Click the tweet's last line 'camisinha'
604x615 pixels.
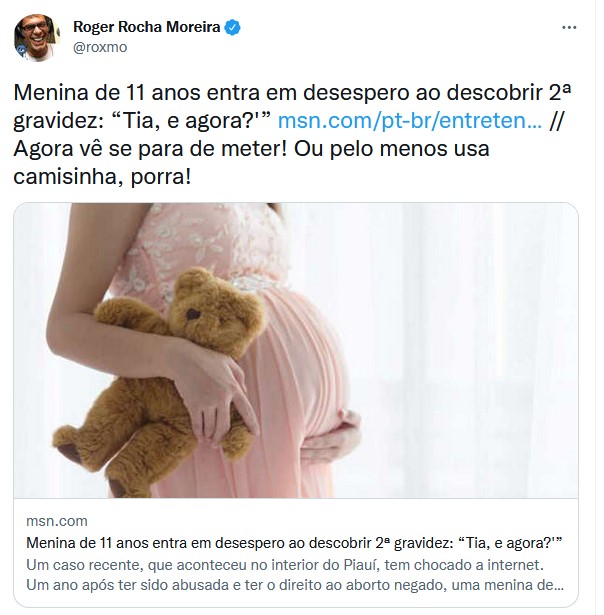tap(102, 177)
